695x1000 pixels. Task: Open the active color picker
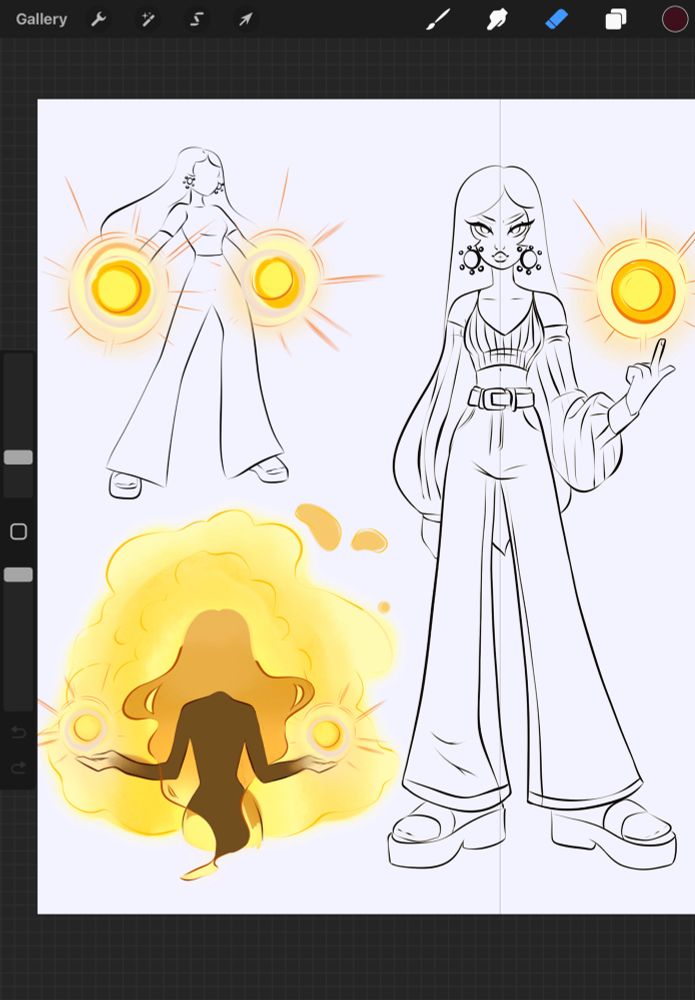coord(675,19)
